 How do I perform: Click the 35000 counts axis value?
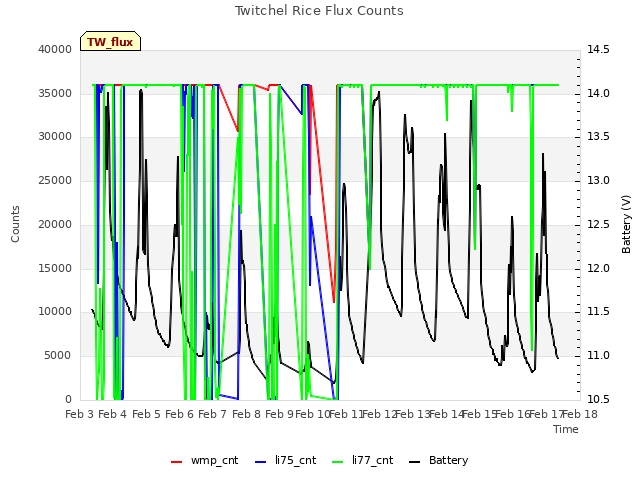pos(55,93)
